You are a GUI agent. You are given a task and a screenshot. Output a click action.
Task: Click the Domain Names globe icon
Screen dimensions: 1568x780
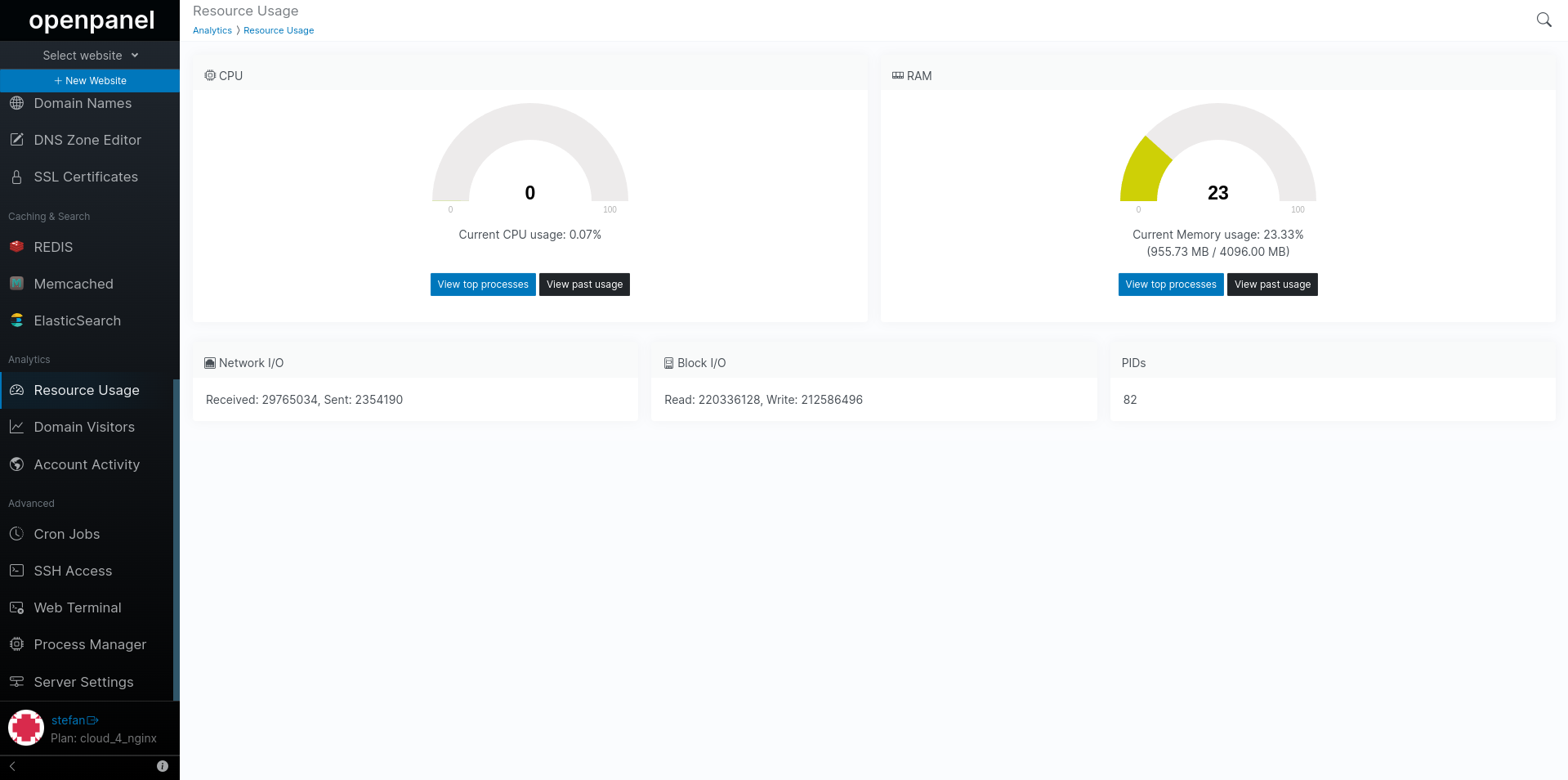[16, 103]
